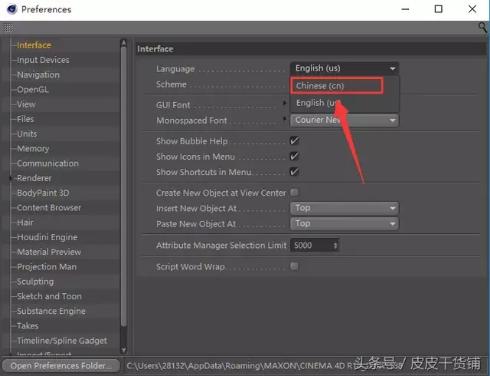The image size is (490, 376).
Task: Select Sketch and Toon category
Action: 49,296
